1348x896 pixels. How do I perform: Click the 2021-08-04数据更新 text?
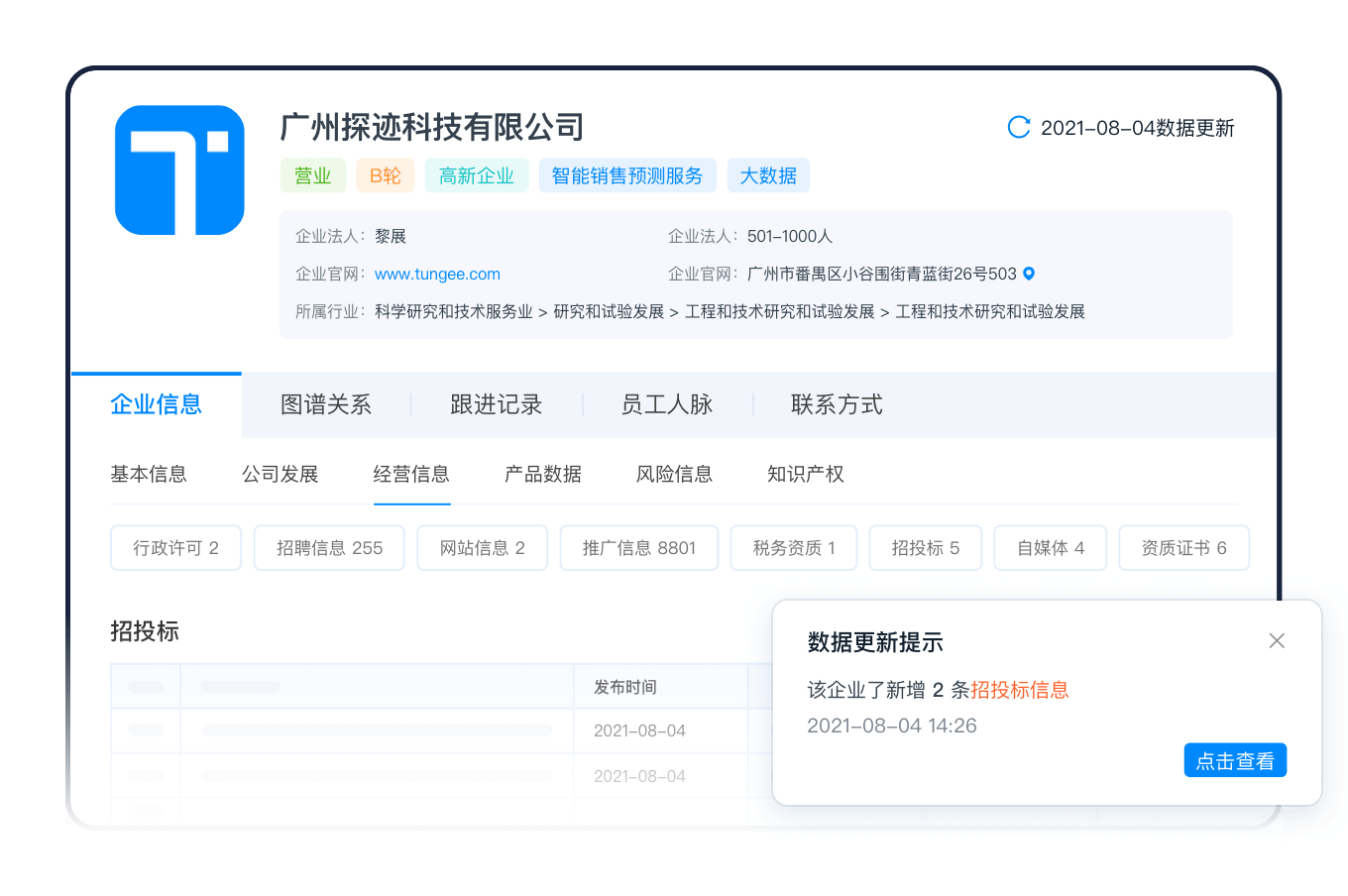point(1138,128)
